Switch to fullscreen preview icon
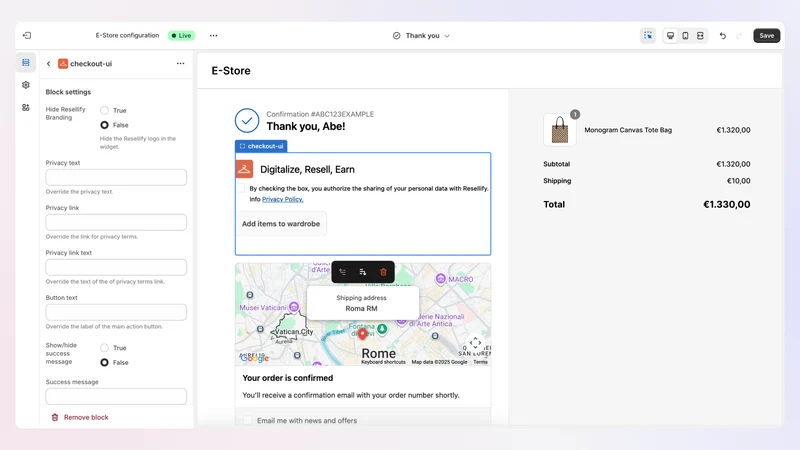This screenshot has width=800, height=450. pos(700,36)
